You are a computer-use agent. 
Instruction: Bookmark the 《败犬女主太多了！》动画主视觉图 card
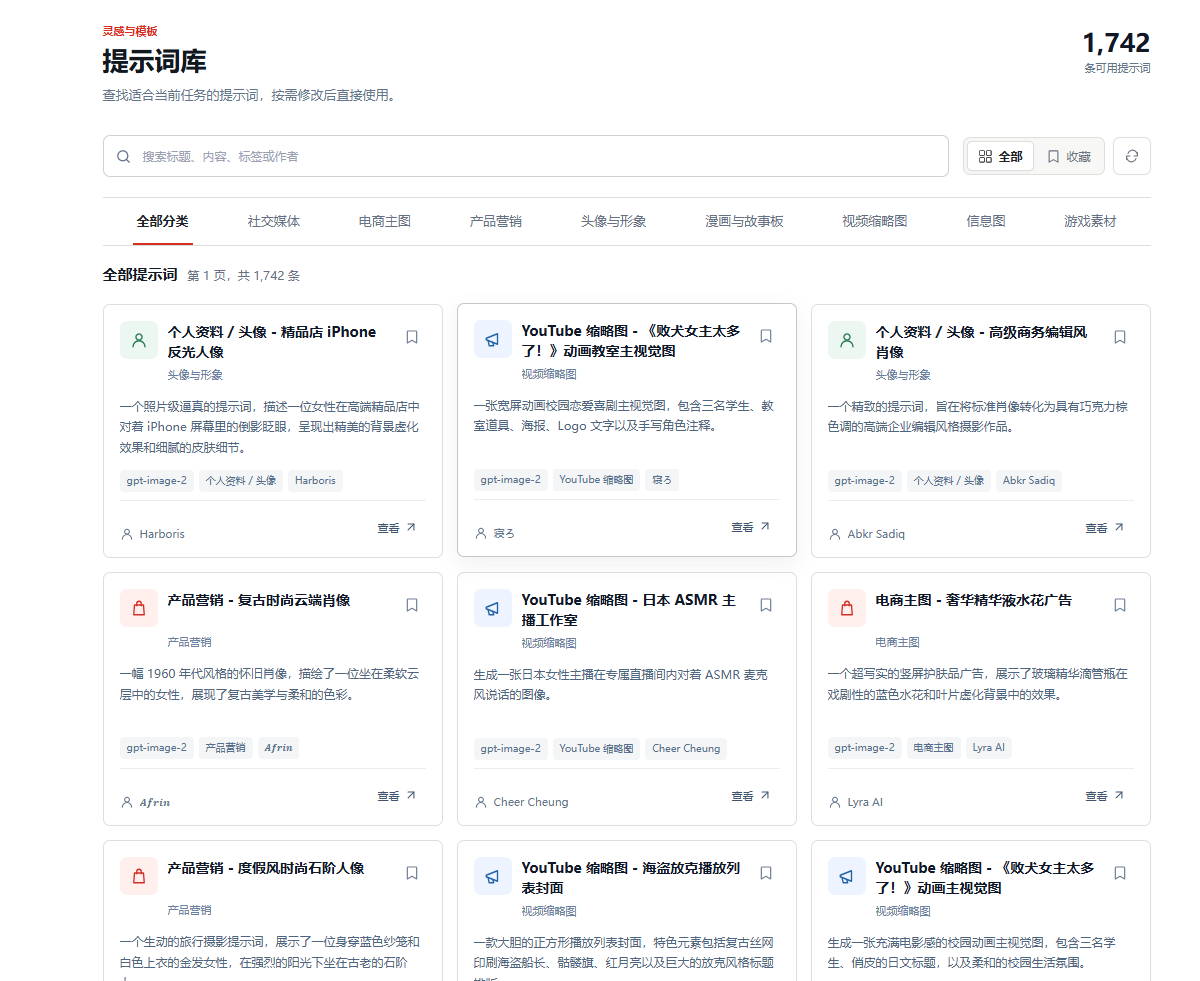[x=1120, y=873]
